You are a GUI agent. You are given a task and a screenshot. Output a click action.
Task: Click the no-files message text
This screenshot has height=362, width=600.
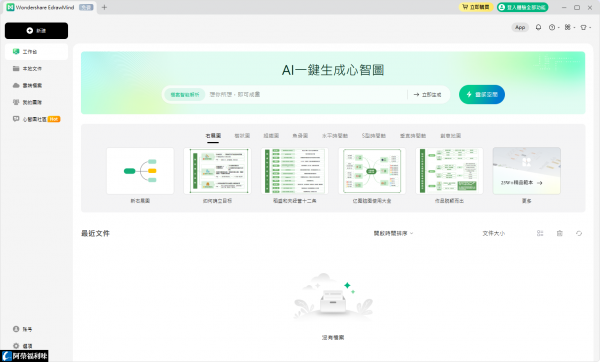pos(333,338)
